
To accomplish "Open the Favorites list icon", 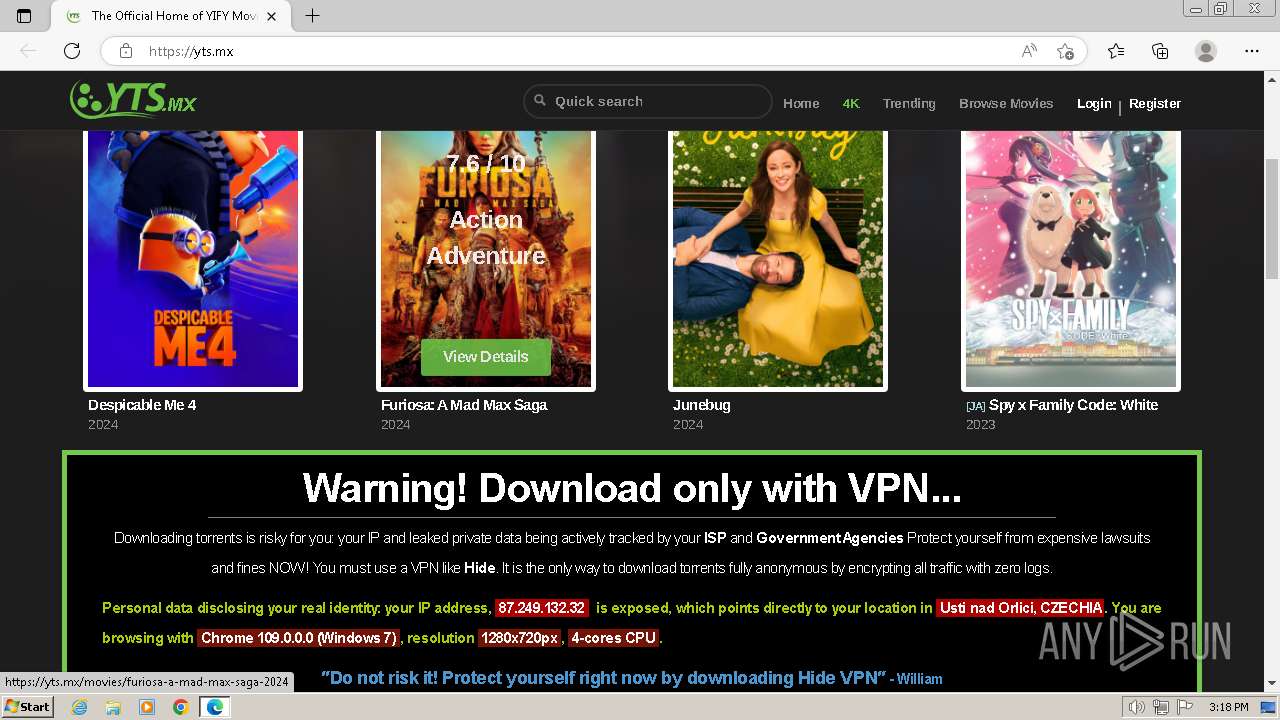I will click(x=1116, y=51).
